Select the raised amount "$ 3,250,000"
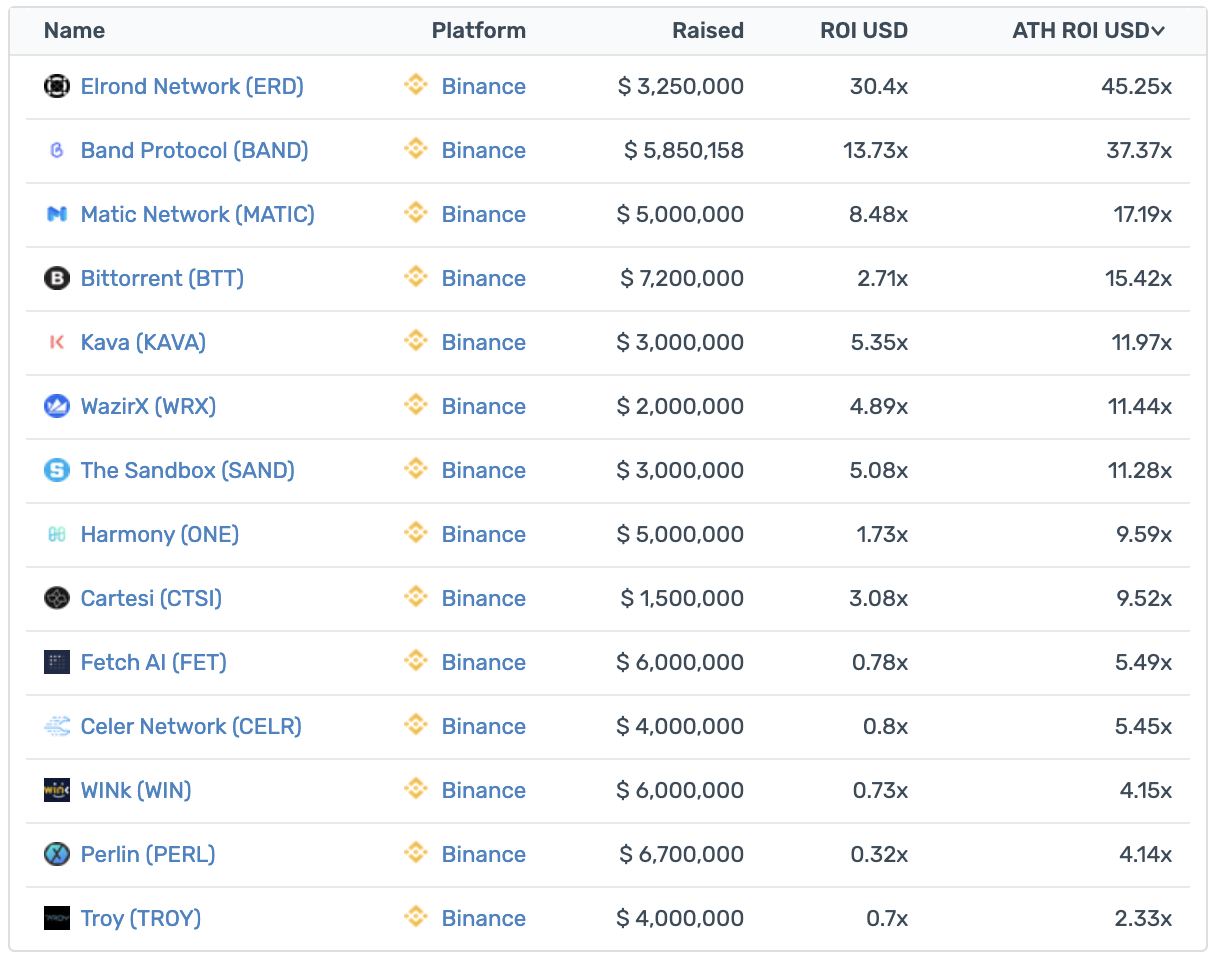Viewport: 1218px width, 962px height. click(681, 86)
